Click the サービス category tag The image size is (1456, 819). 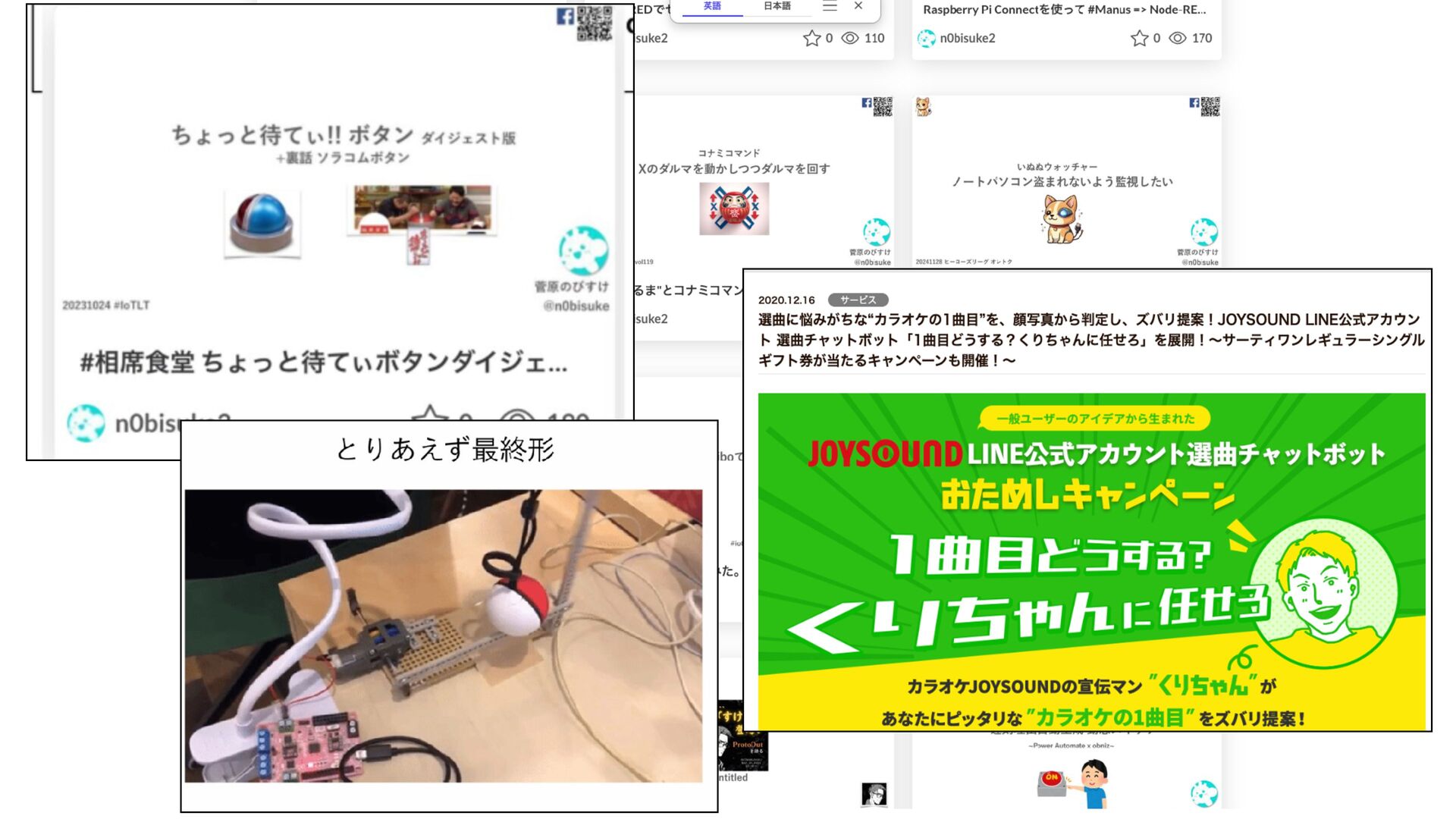(x=858, y=300)
